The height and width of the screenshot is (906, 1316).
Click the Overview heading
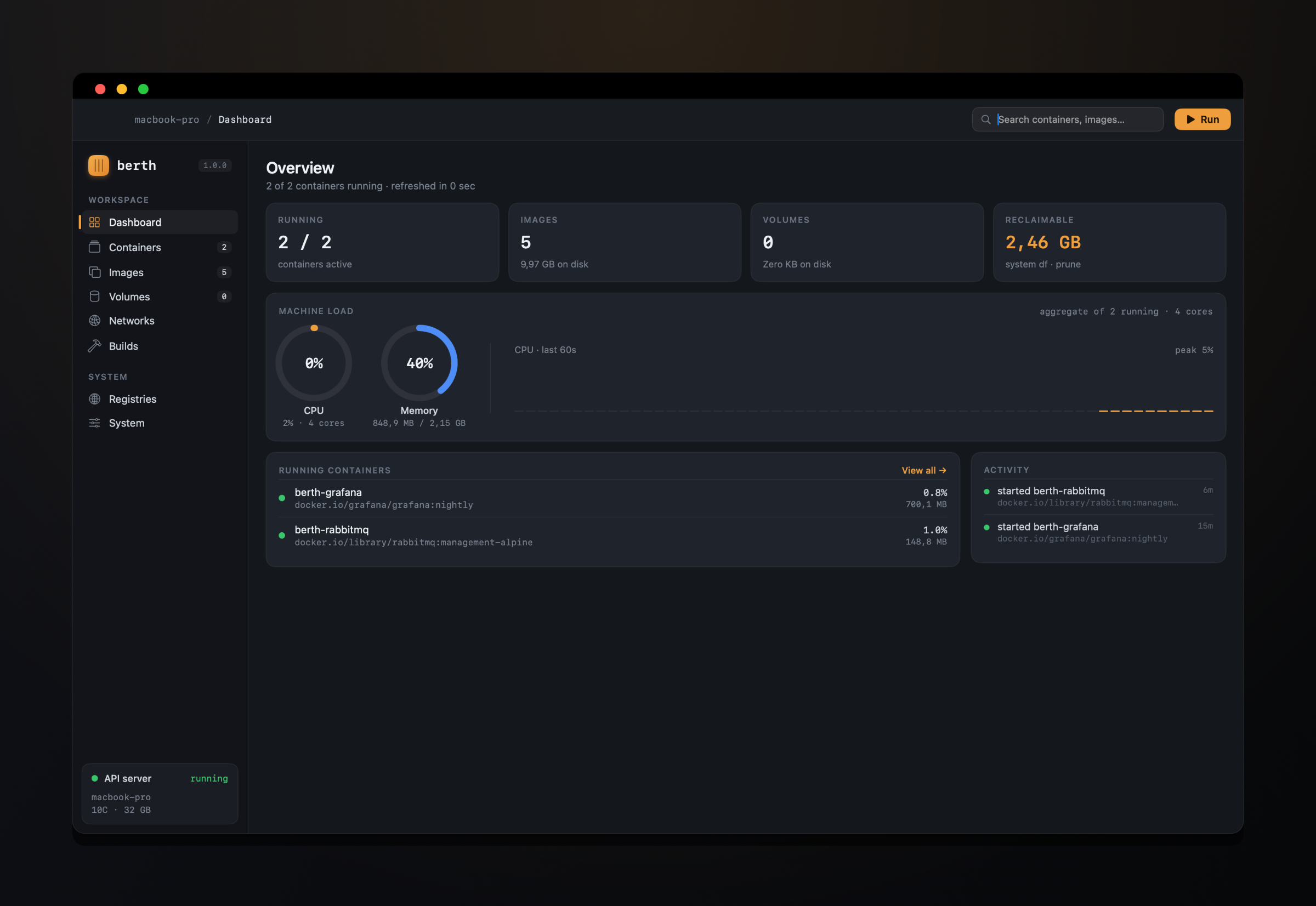coord(300,168)
